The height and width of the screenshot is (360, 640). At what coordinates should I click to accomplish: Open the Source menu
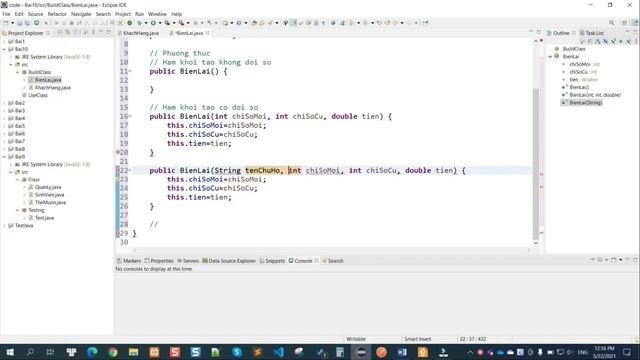pos(36,14)
